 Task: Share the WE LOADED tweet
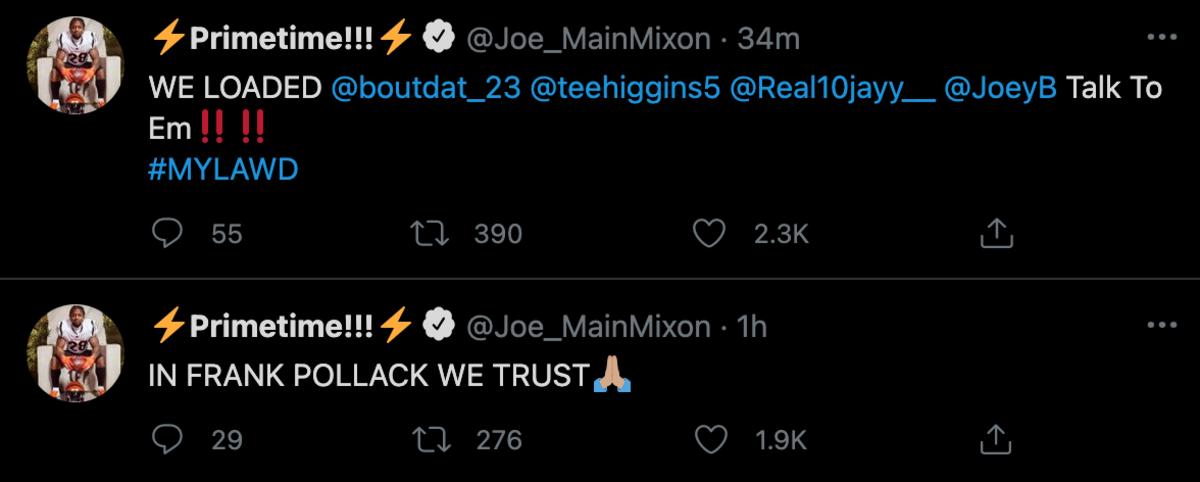coord(996,234)
